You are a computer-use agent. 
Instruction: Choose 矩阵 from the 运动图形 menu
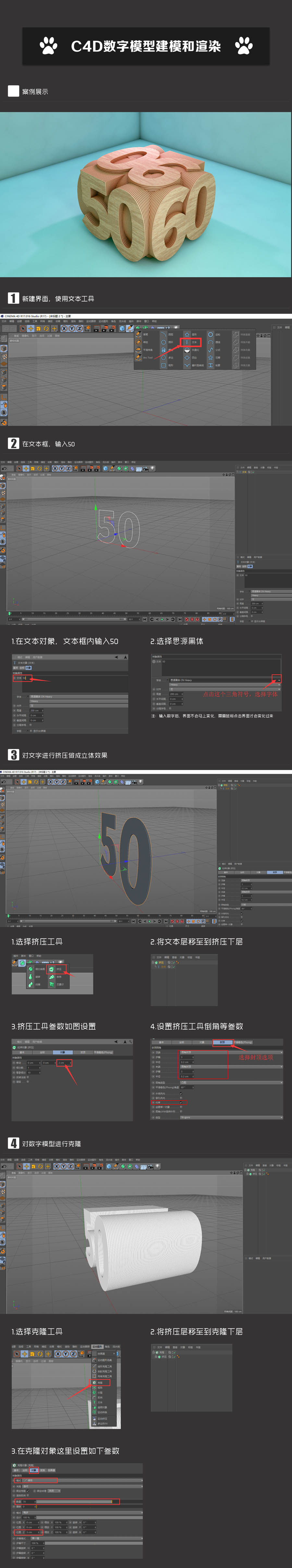tap(100, 1387)
